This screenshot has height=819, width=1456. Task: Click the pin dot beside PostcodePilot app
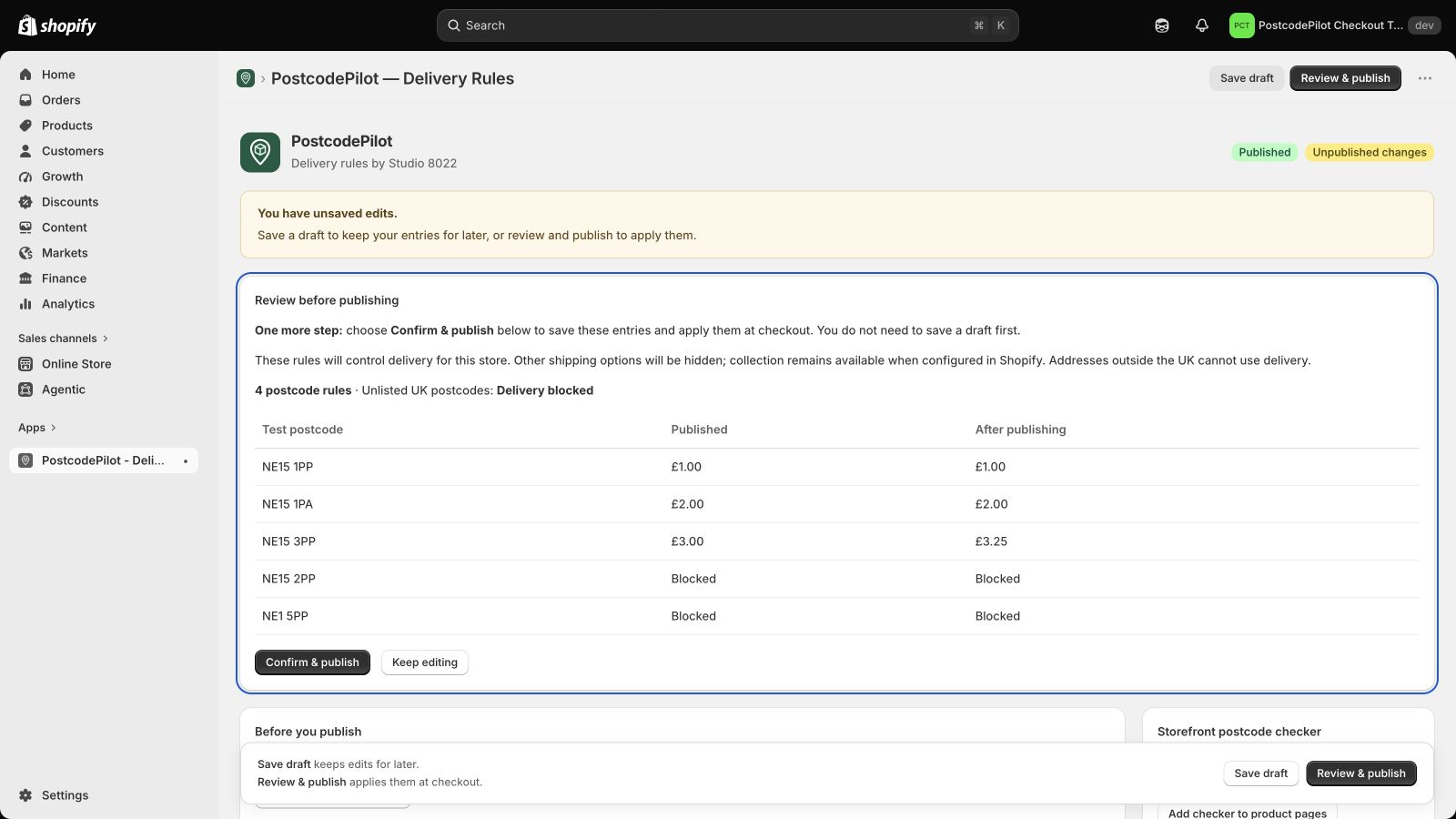186,461
